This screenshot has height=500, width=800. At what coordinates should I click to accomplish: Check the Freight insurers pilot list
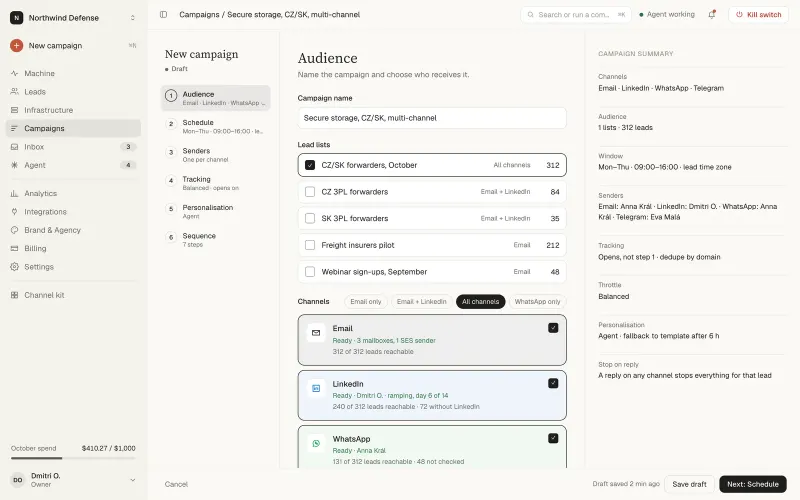[310, 245]
